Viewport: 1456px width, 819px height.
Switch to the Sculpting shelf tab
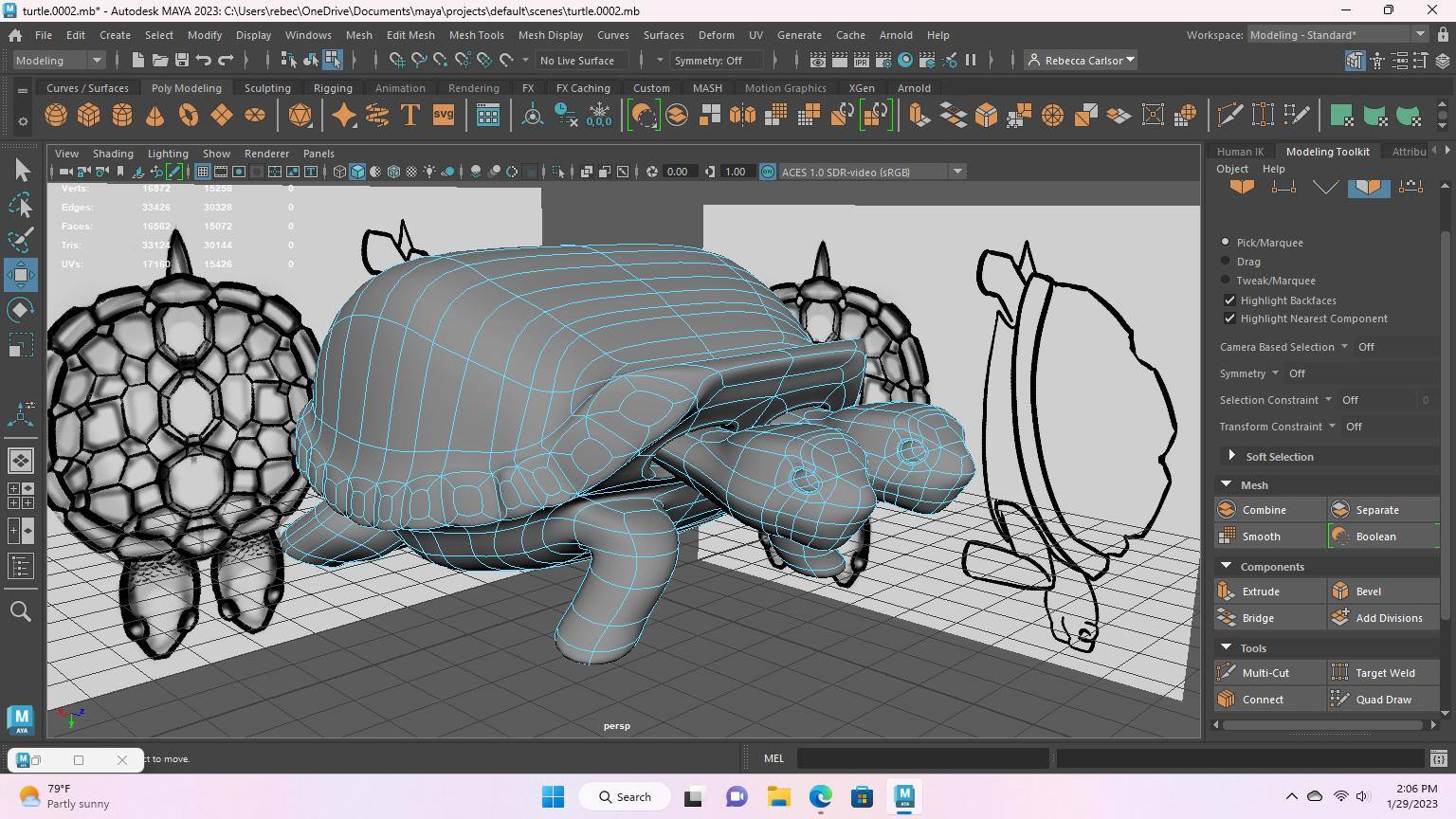pos(267,88)
